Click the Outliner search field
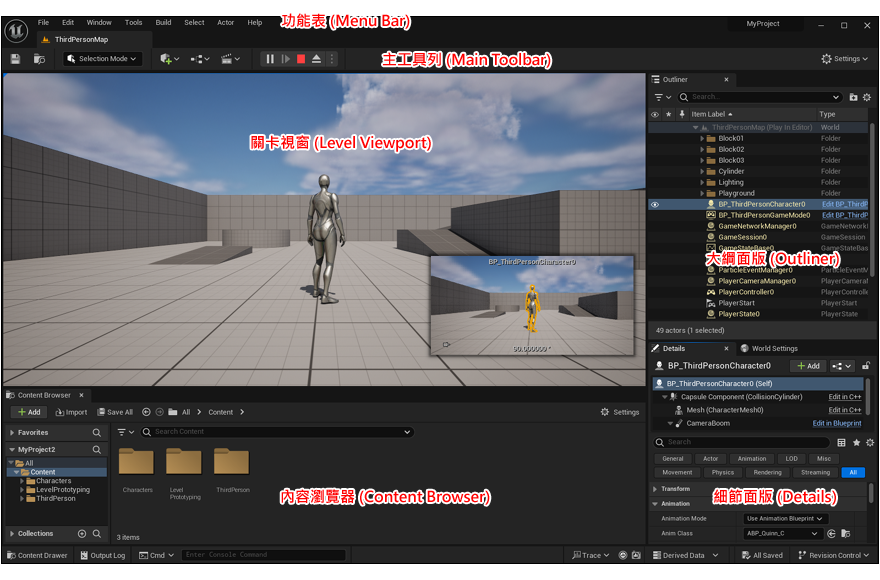This screenshot has width=880, height=580. (x=760, y=97)
